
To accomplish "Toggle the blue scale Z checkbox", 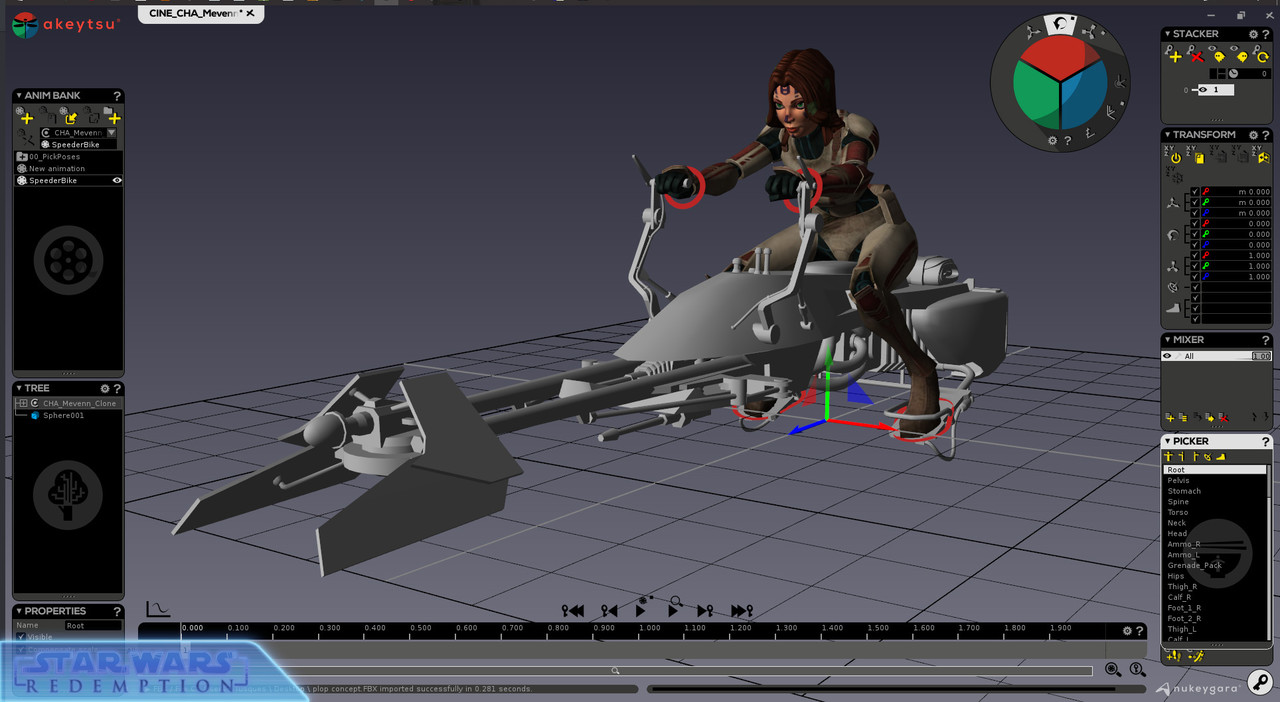I will pyautogui.click(x=1195, y=276).
